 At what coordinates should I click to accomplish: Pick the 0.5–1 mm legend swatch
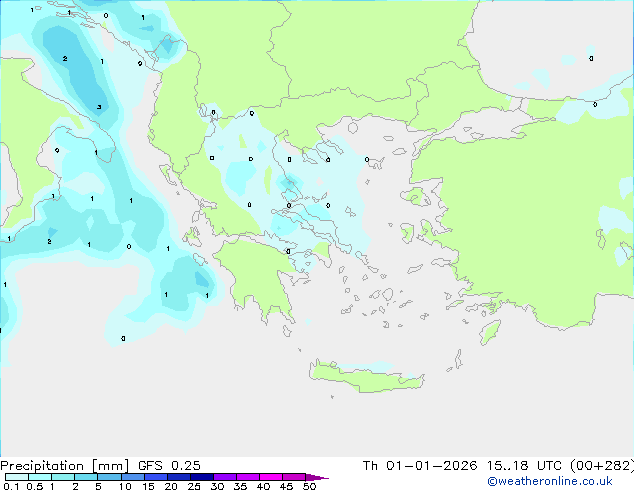(x=40, y=477)
